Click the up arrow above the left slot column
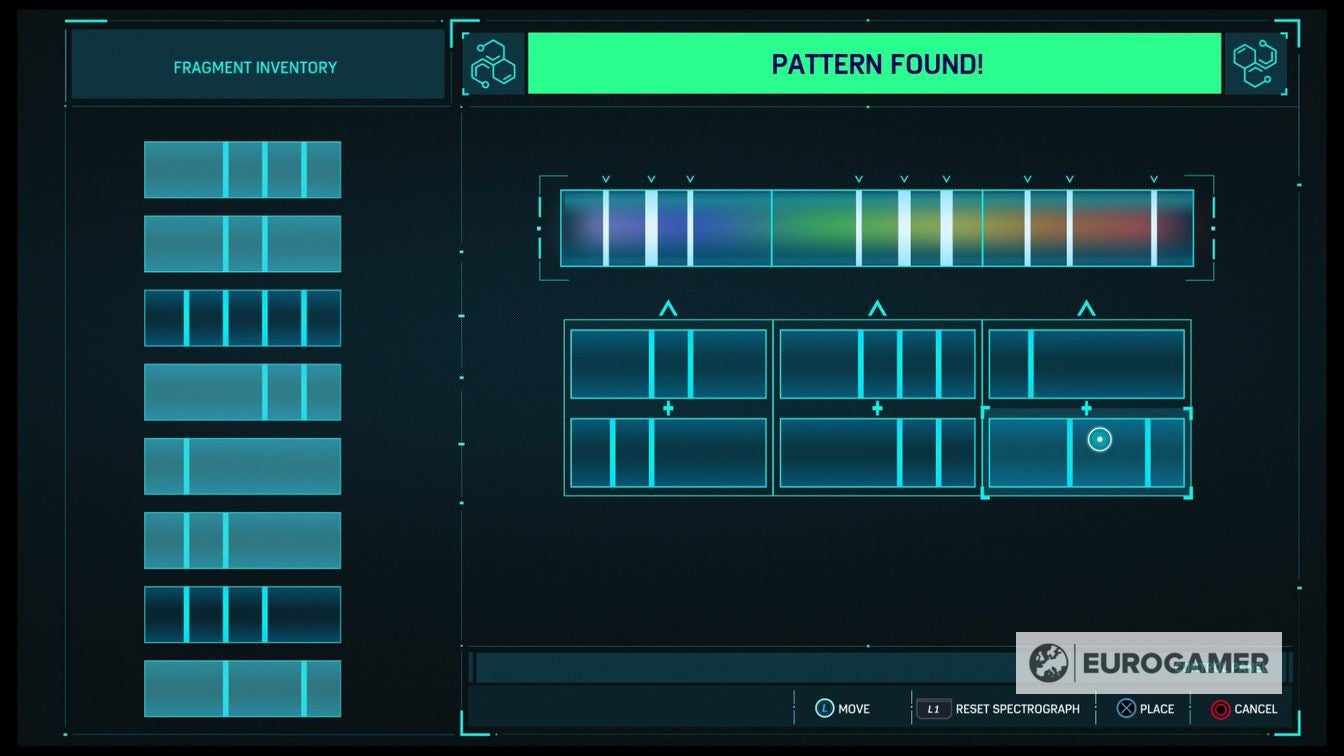This screenshot has width=1344, height=756. tap(668, 309)
